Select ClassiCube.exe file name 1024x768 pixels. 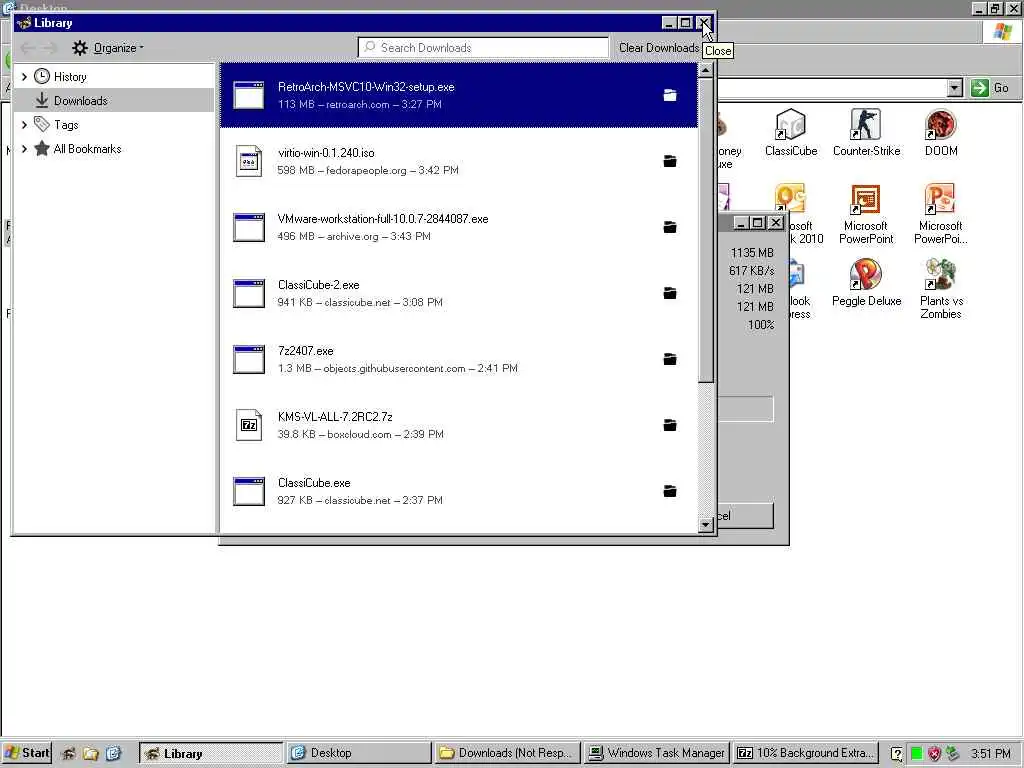pyautogui.click(x=314, y=483)
